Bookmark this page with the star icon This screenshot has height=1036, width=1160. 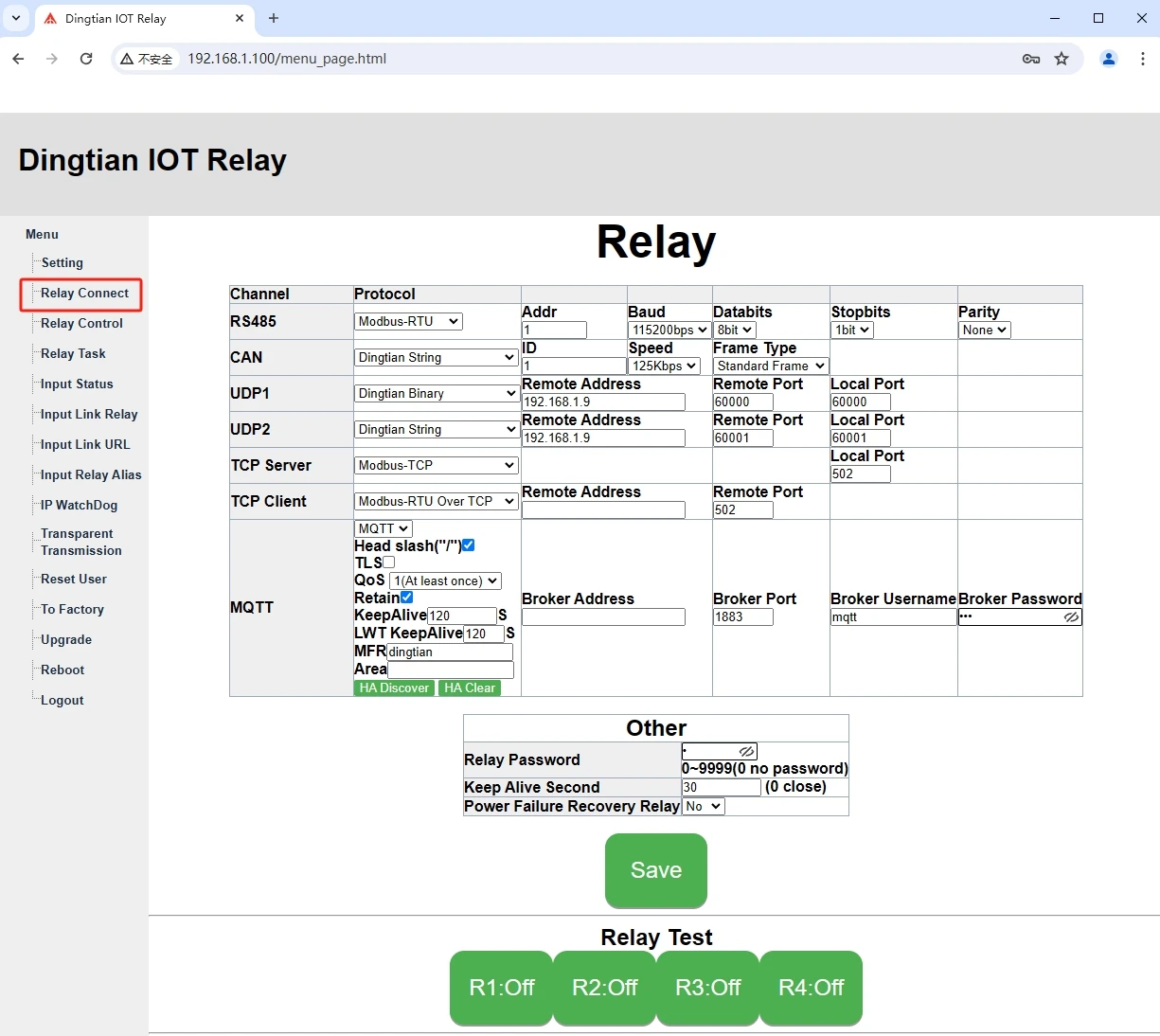click(1062, 59)
